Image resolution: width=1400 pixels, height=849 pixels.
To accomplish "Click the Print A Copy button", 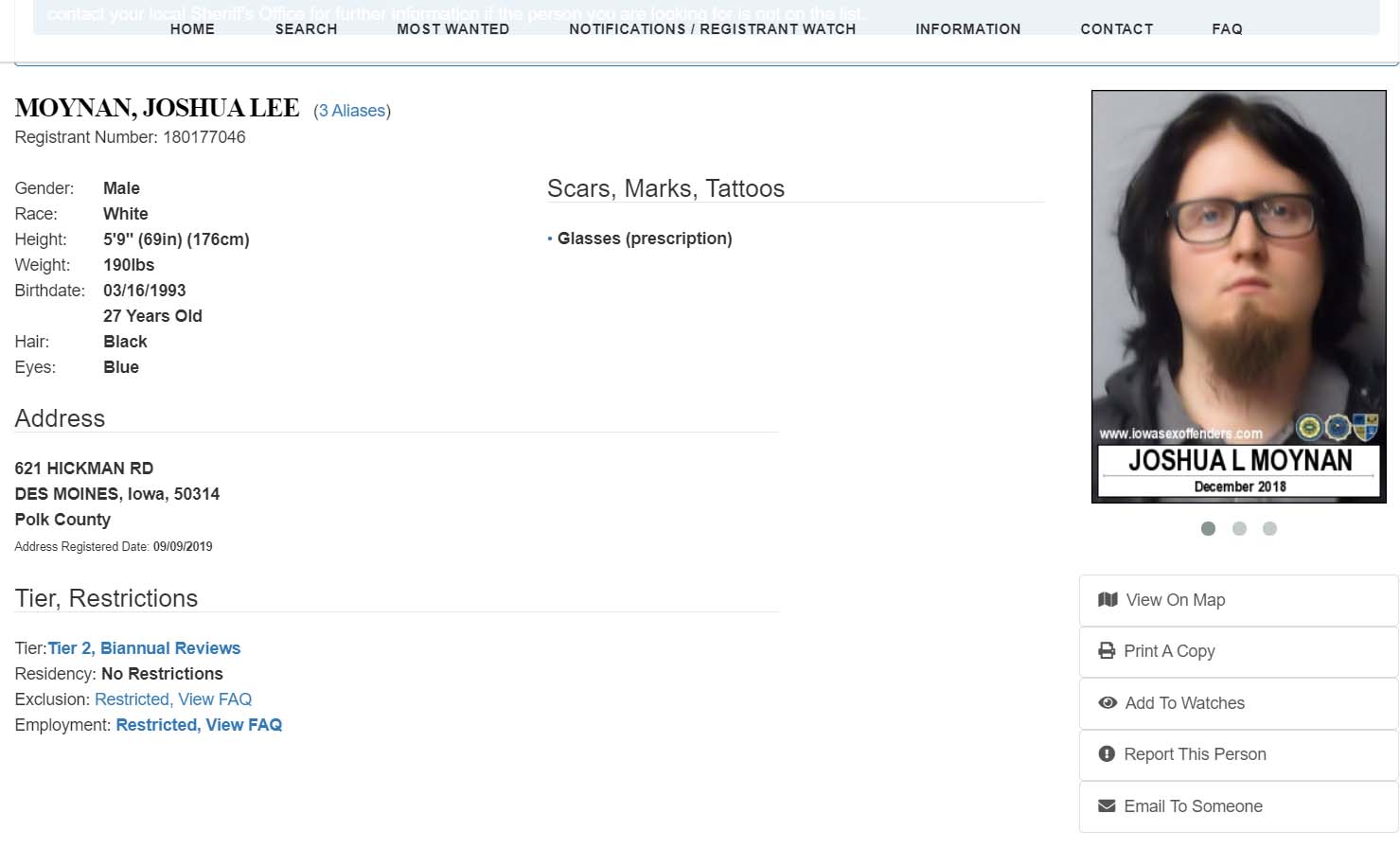I will 1238,651.
